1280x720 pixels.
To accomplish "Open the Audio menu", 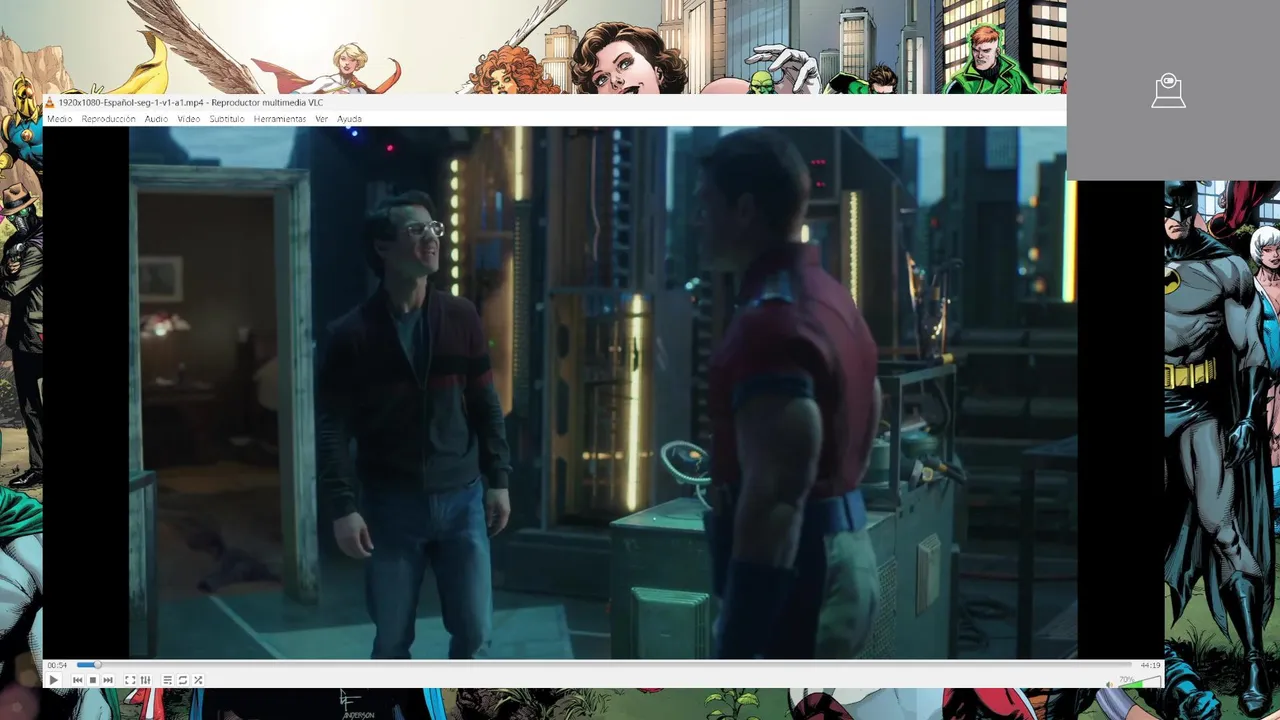I will click(x=156, y=119).
